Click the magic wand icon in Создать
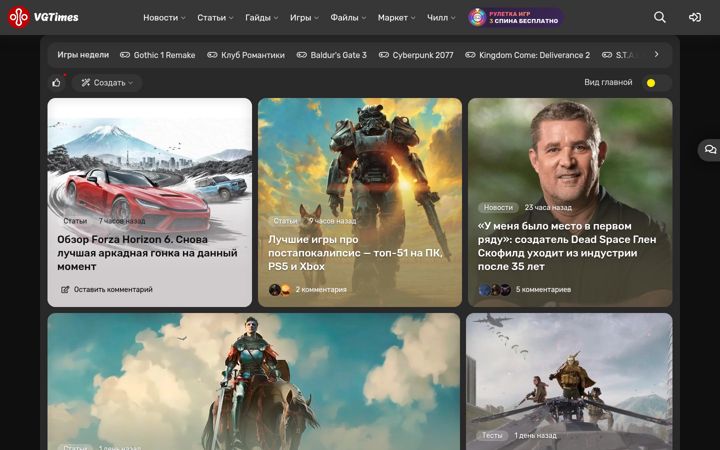The image size is (720, 450). 85,83
